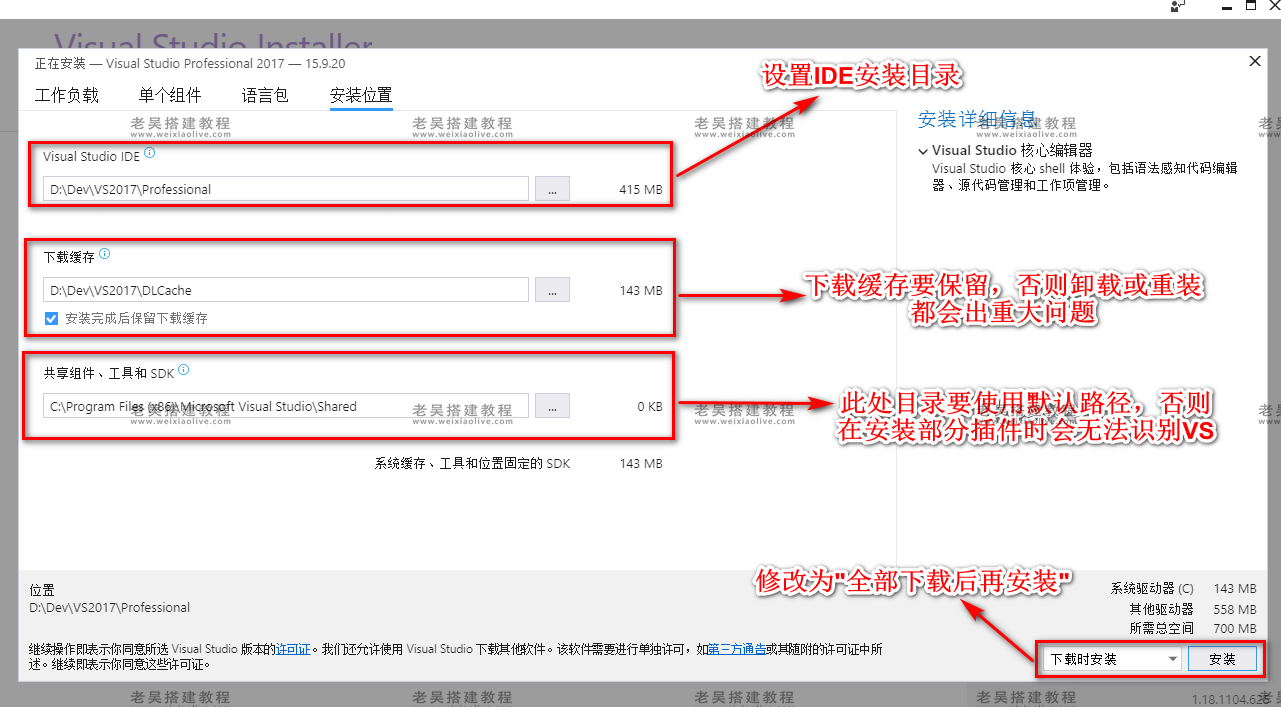The height and width of the screenshot is (707, 1281).
Task: Click the info icon next to 共享组件、工具和 SDK
Action: 183,370
